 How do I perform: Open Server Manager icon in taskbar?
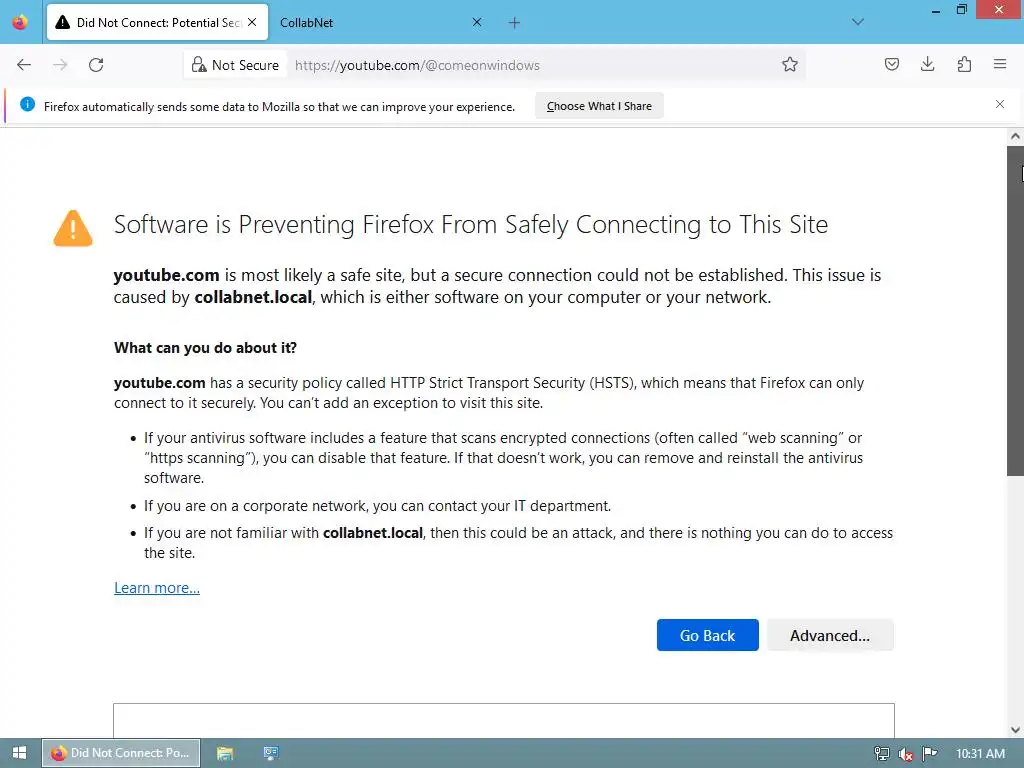[x=271, y=753]
